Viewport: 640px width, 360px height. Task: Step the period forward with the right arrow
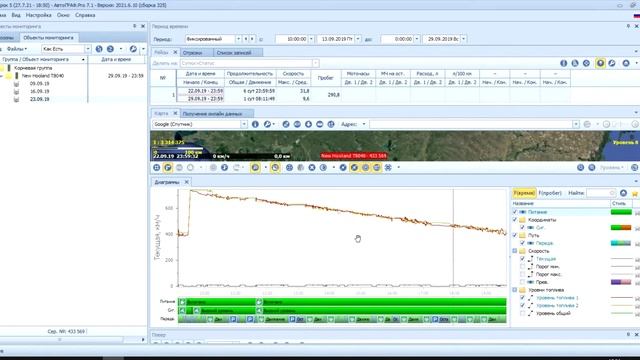252,39
